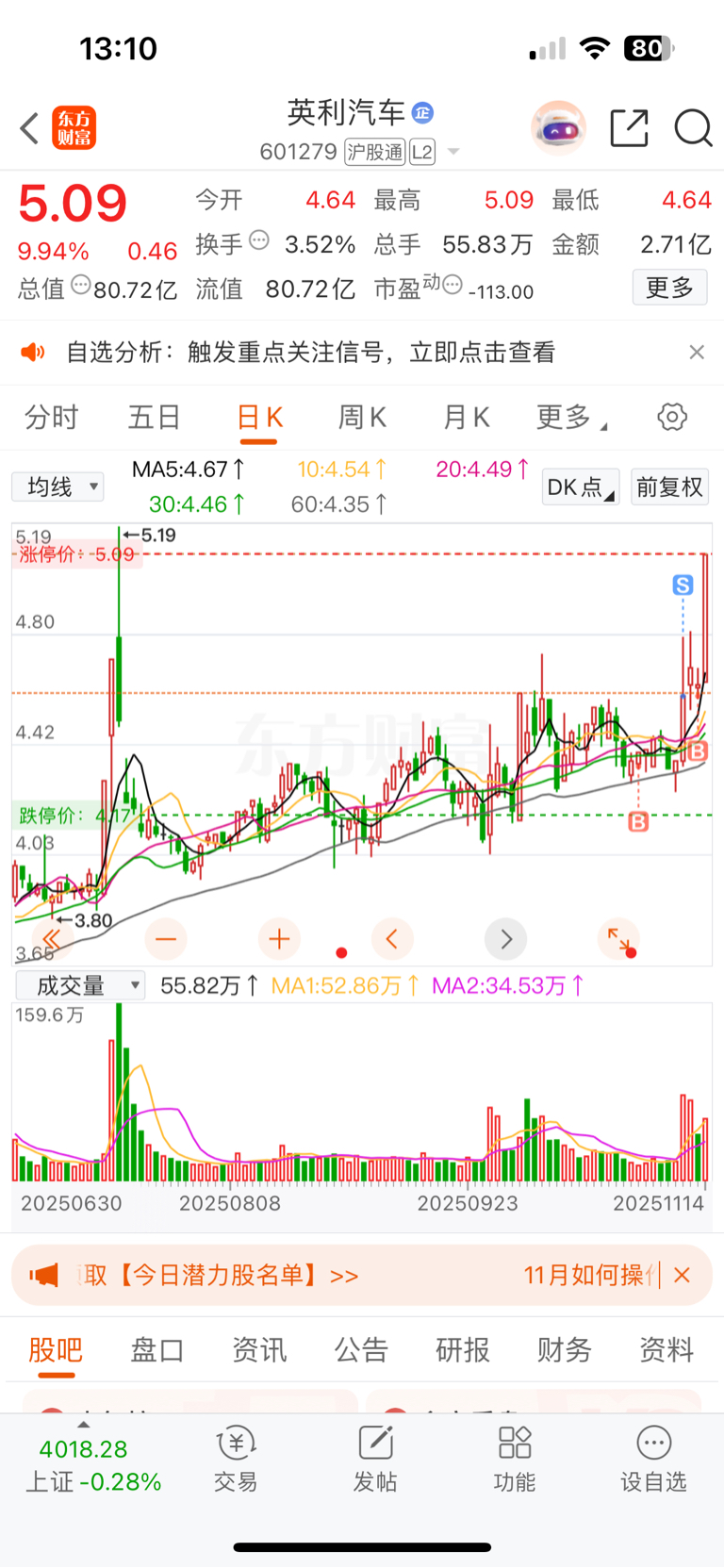The height and width of the screenshot is (1568, 724).
Task: Tap the double-left chart rewind icon
Action: pos(52,939)
